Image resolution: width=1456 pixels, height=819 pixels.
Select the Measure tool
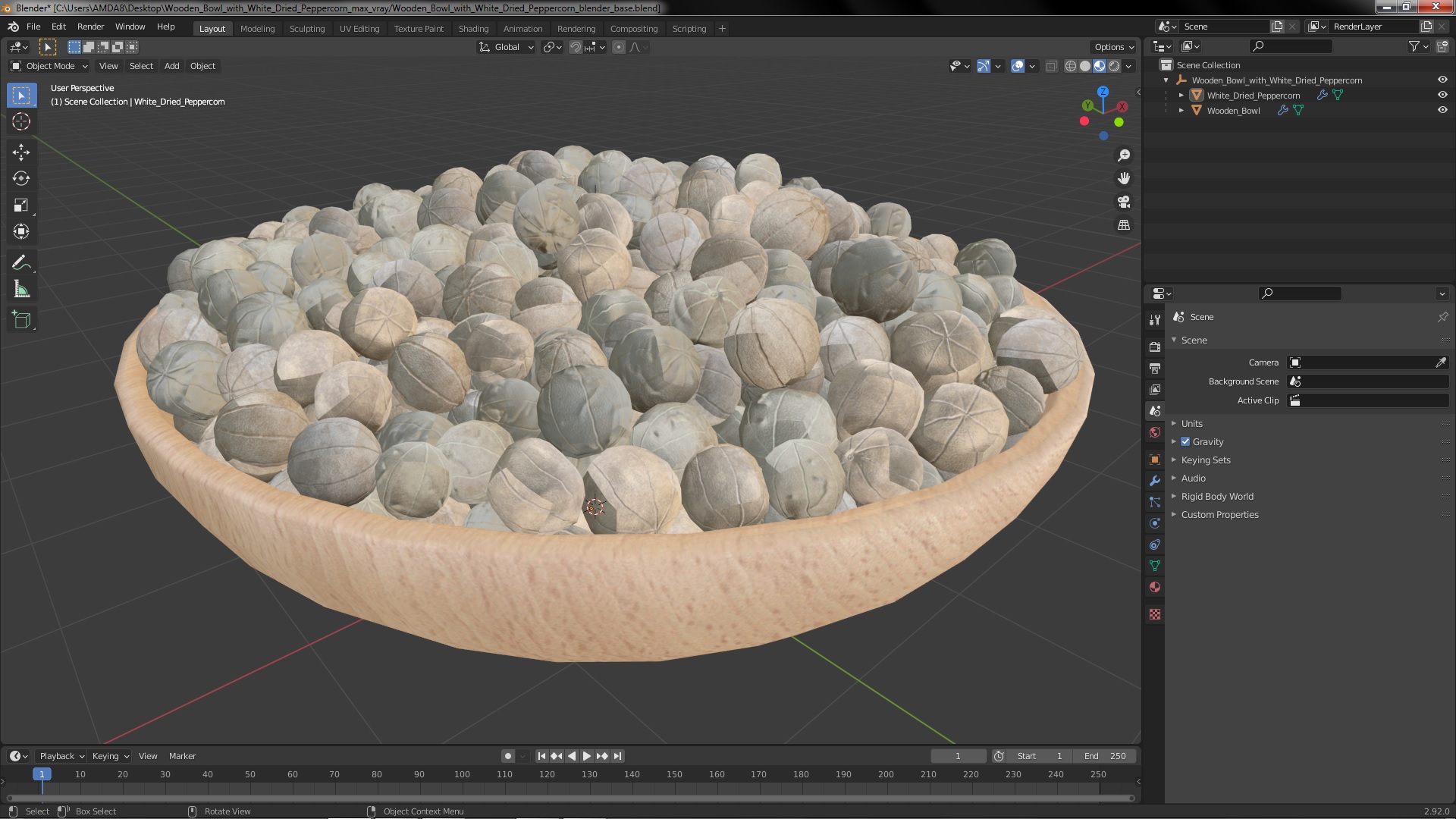tap(21, 290)
